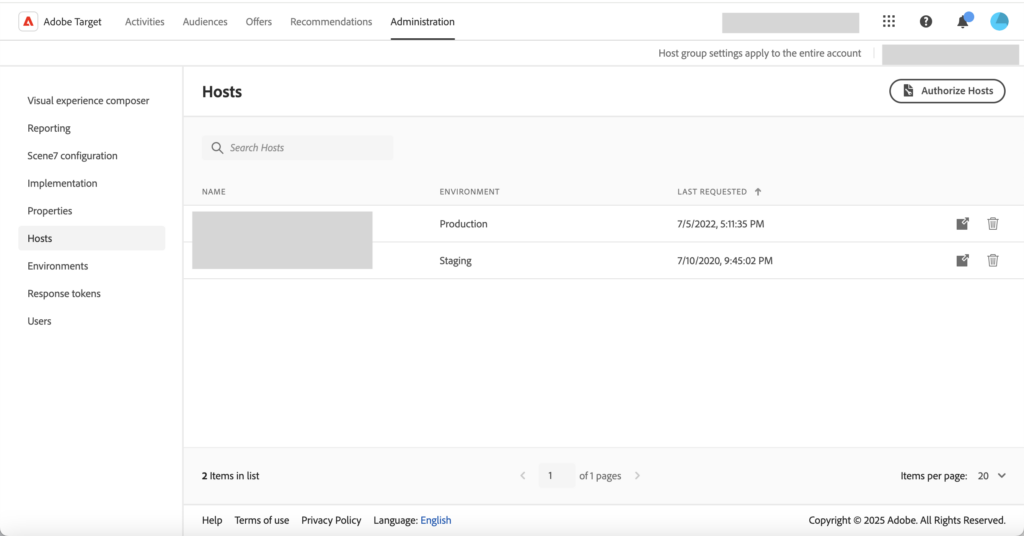The image size is (1024, 536).
Task: Click the 7/5/2022, 5:11:35 PM timestamp
Action: 720,224
